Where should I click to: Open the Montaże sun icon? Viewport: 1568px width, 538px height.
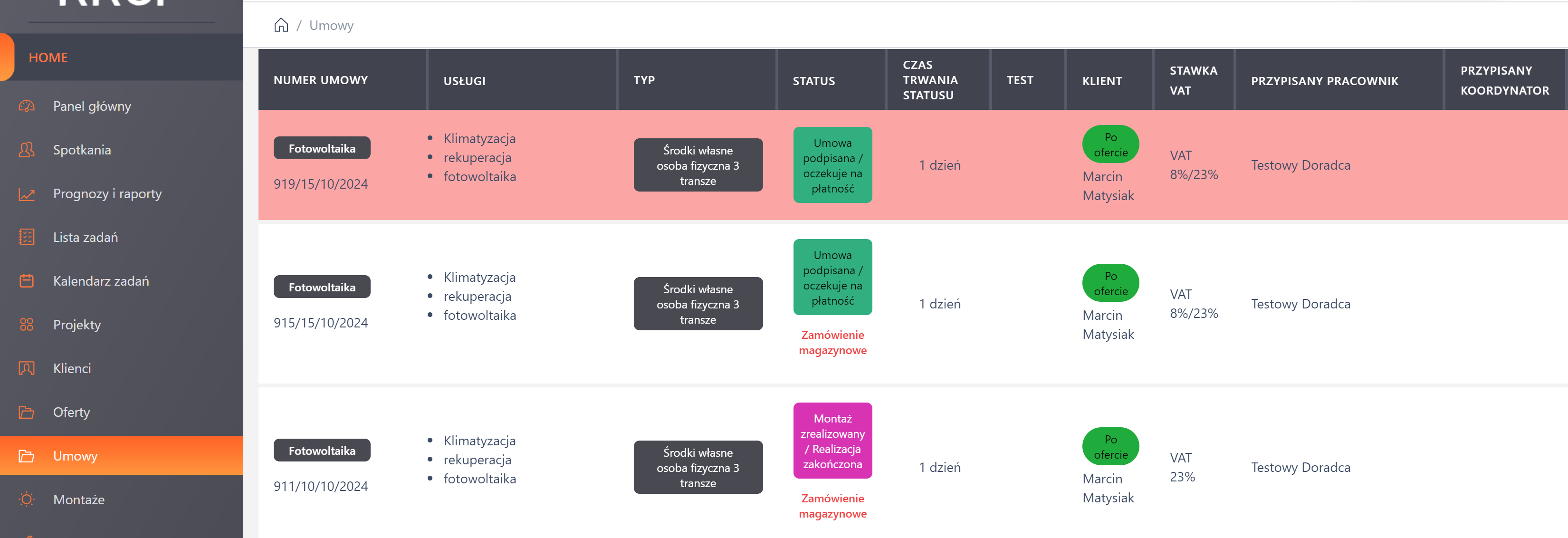tap(27, 500)
